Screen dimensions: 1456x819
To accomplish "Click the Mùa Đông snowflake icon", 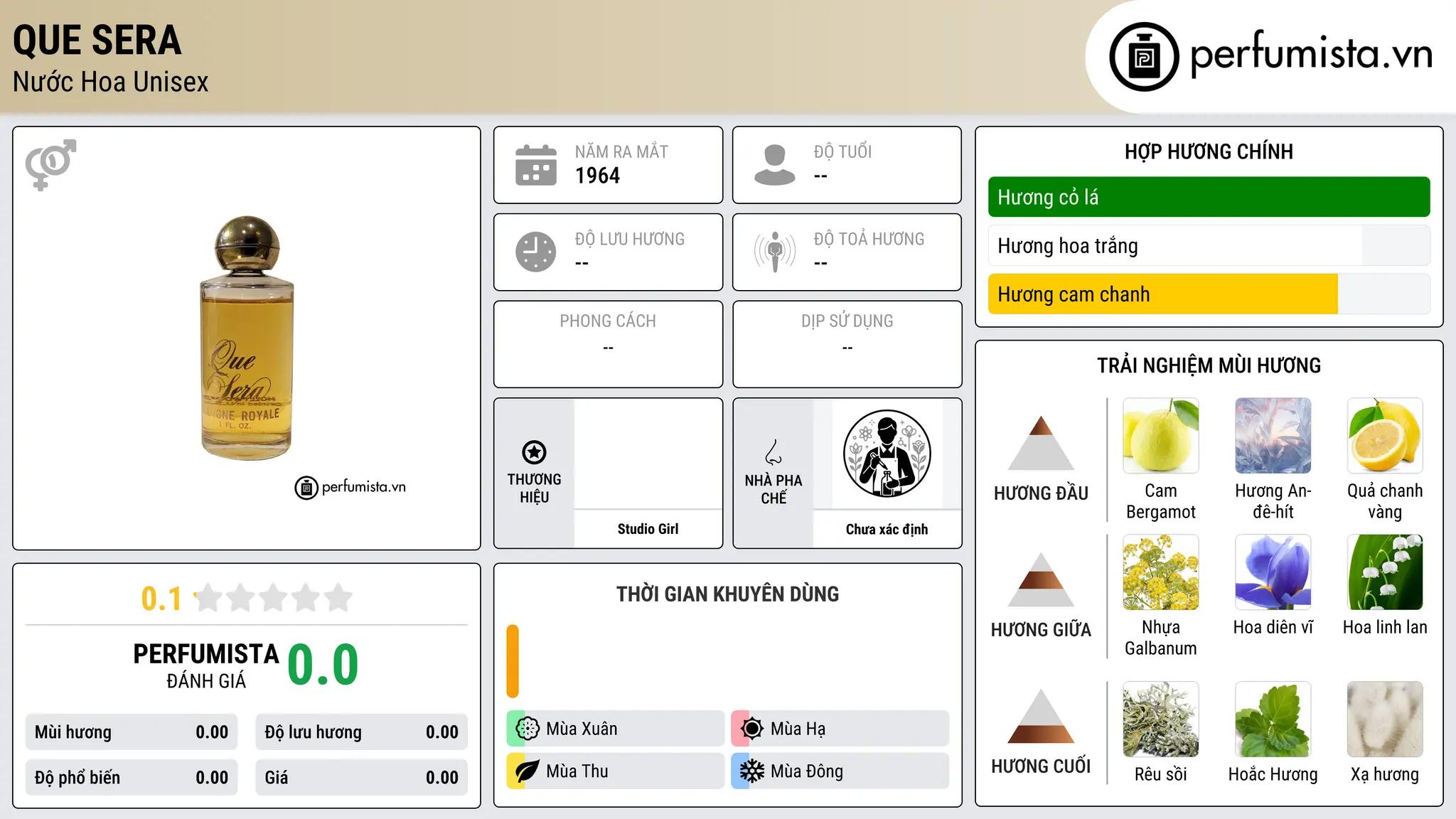I will coord(752,771).
